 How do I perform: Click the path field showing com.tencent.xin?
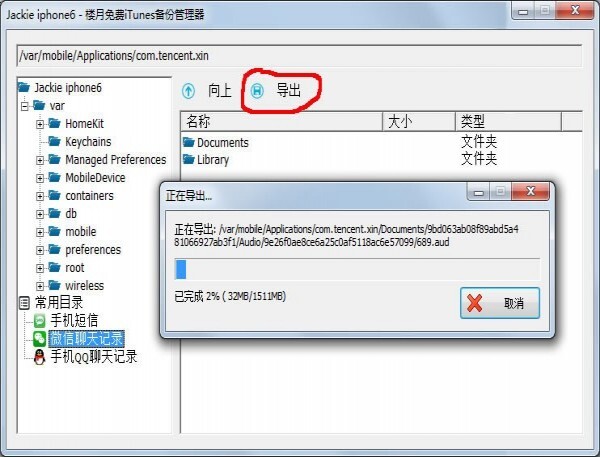tap(299, 56)
